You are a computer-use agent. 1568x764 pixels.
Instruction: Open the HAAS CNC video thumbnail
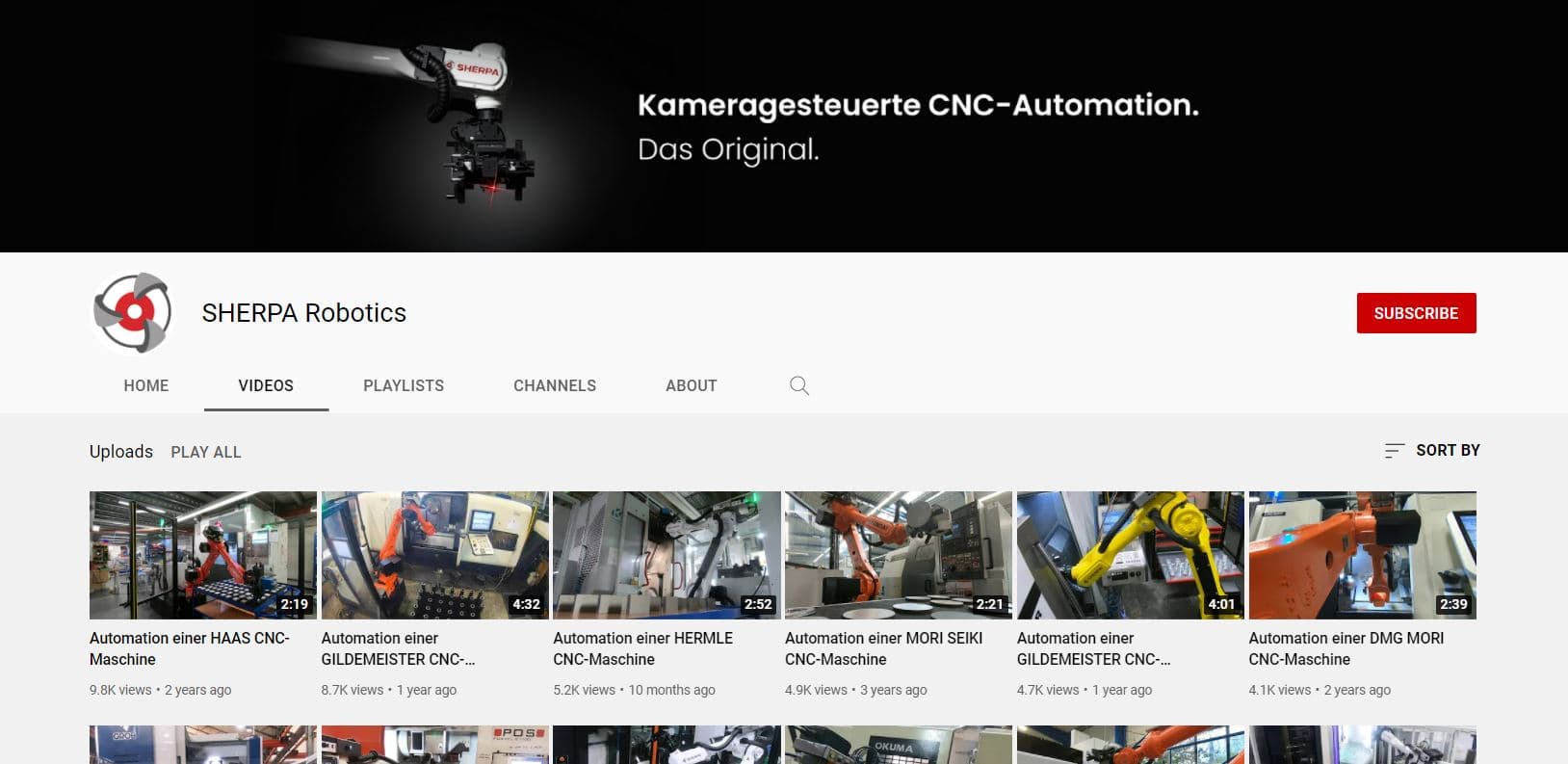(x=203, y=555)
